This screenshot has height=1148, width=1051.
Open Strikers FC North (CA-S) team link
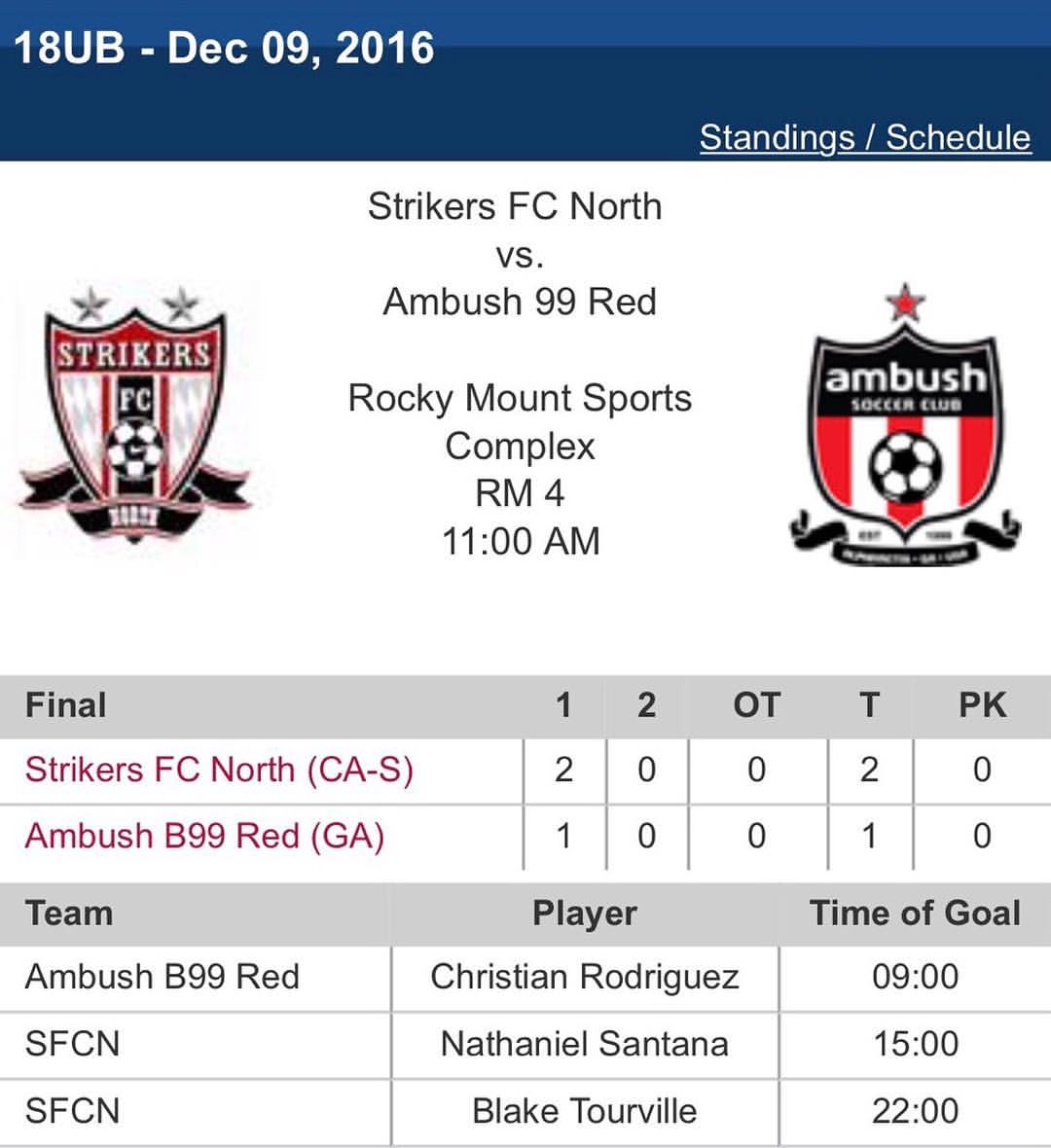219,771
